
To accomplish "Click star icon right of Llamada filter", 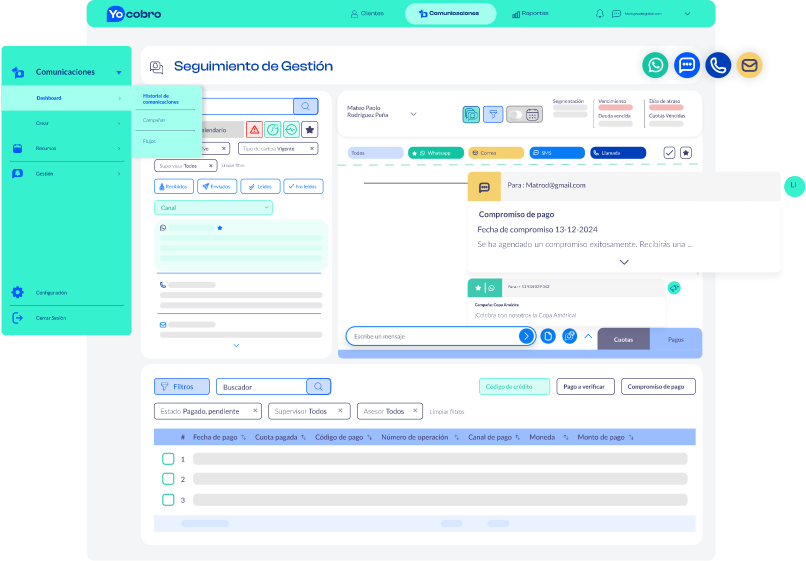I will pyautogui.click(x=686, y=153).
